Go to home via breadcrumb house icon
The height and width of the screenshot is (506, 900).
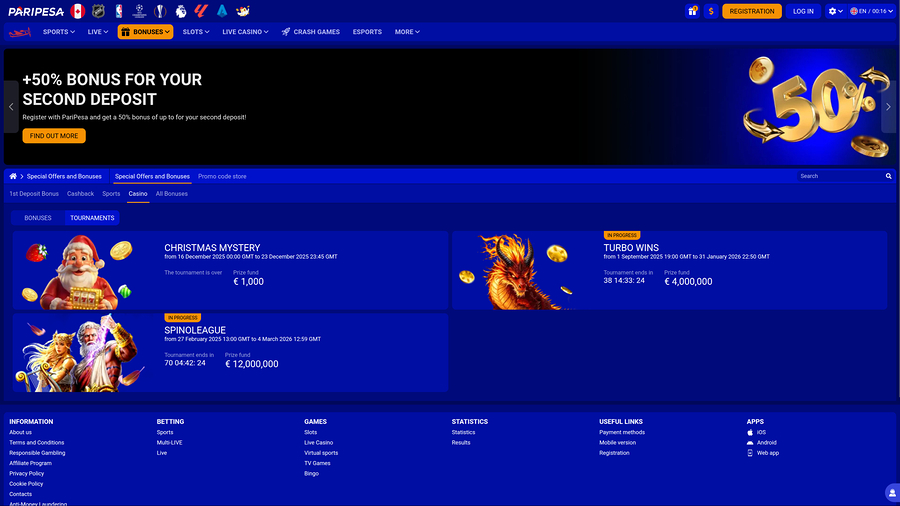(x=13, y=176)
